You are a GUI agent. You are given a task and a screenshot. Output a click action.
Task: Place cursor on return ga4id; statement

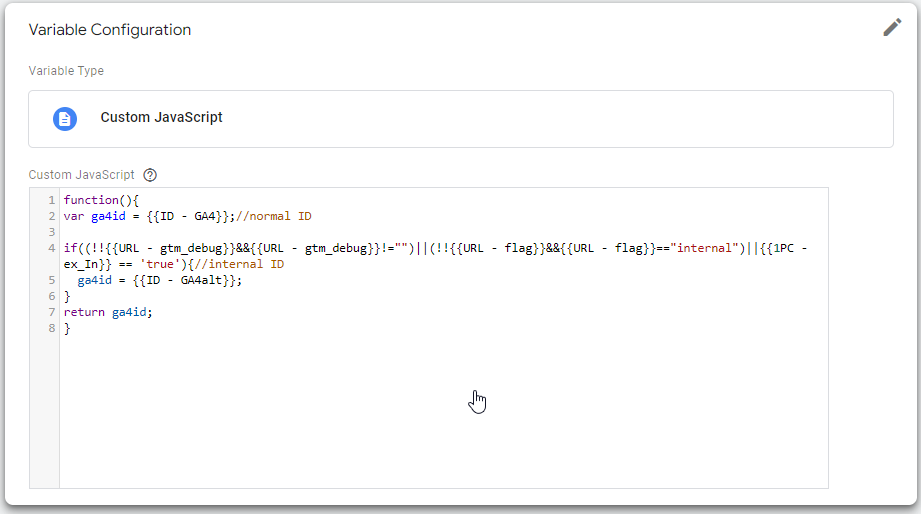click(108, 313)
